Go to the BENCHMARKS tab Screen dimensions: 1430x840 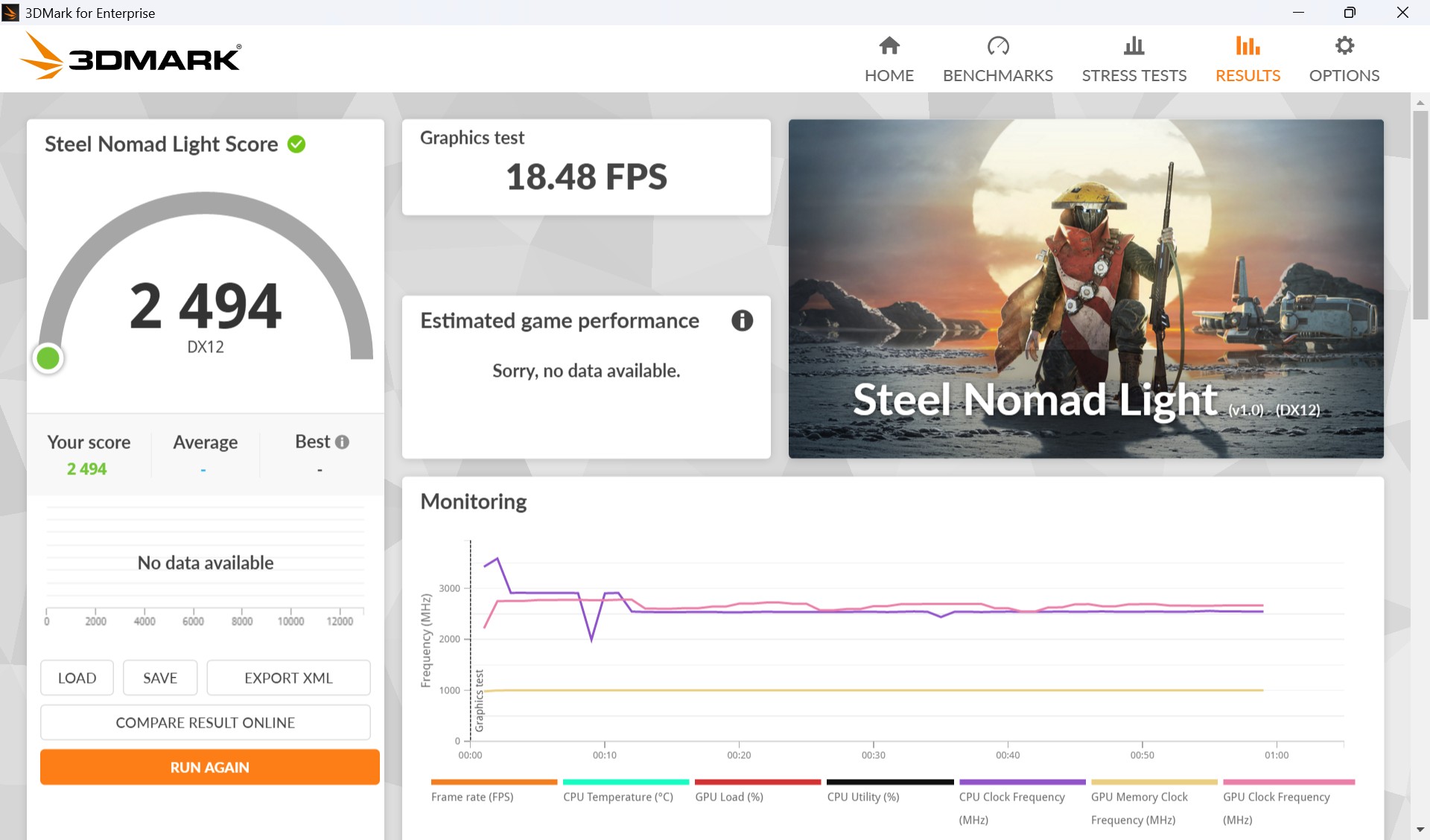[x=997, y=76]
